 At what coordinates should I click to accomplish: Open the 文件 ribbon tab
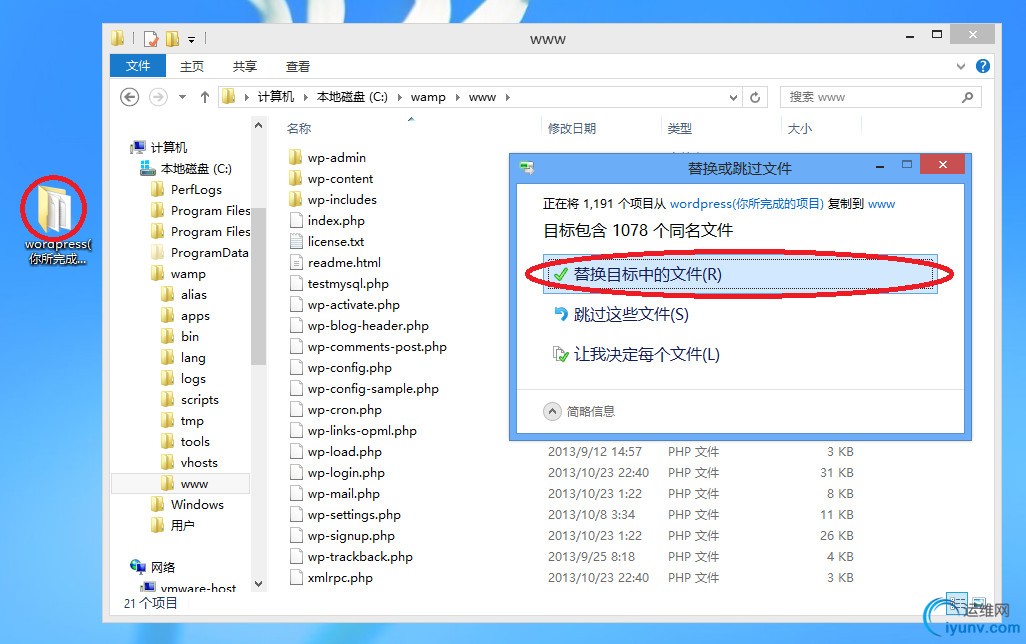137,66
